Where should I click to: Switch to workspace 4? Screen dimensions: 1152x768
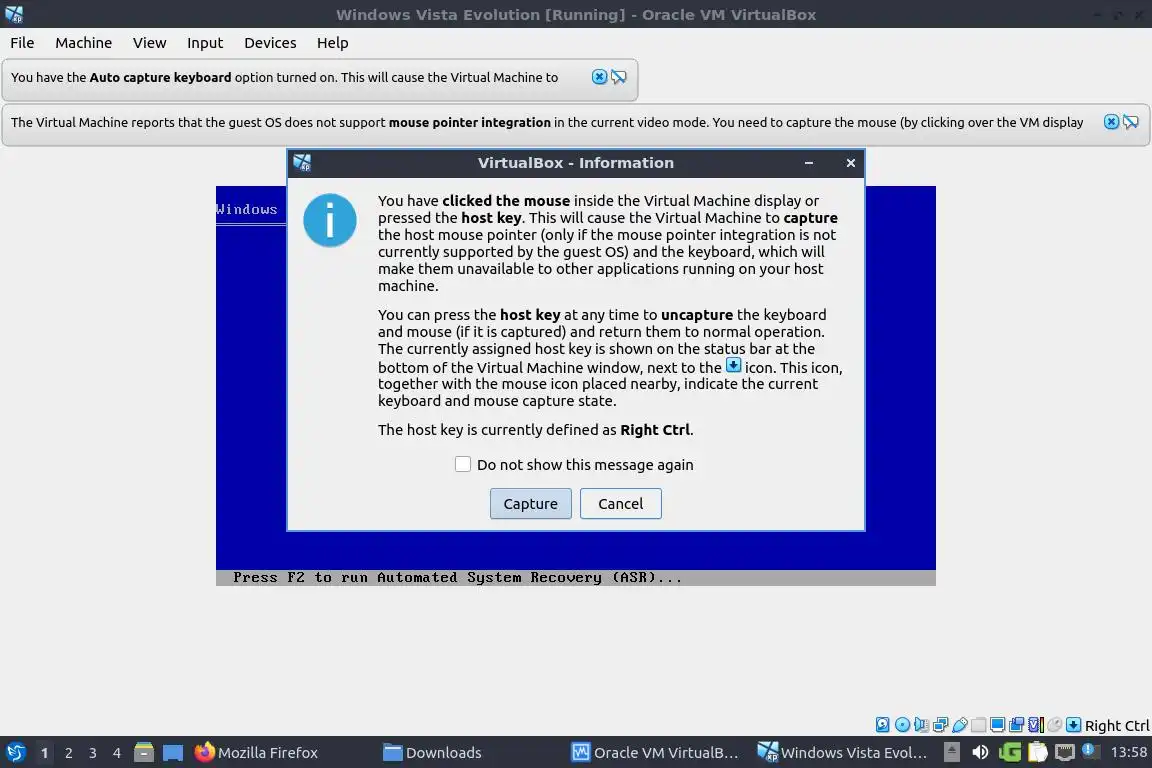coord(117,753)
